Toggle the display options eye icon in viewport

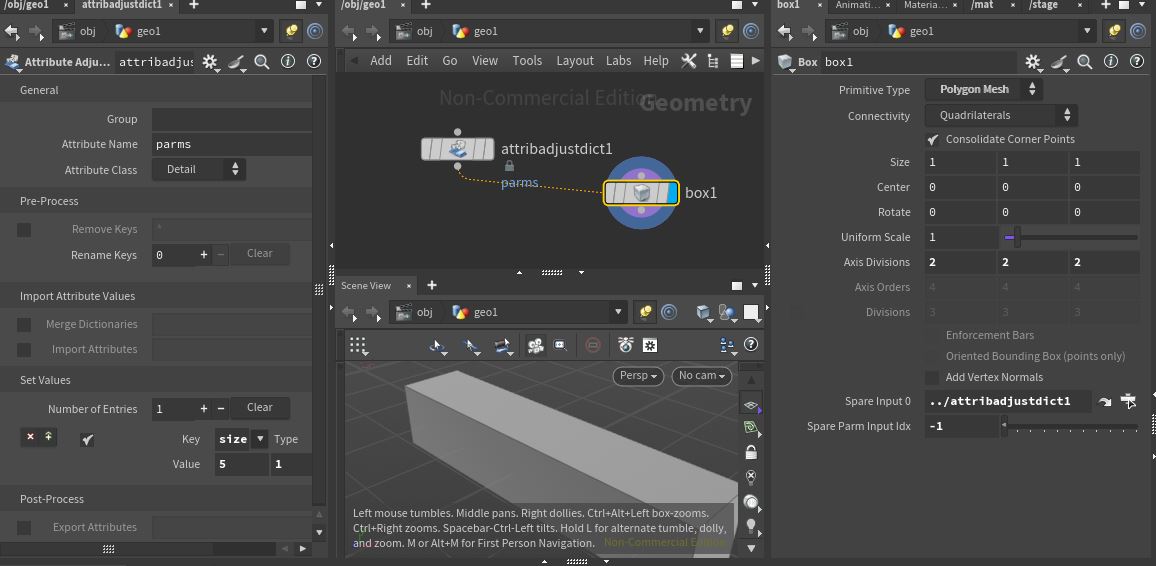tap(750, 405)
